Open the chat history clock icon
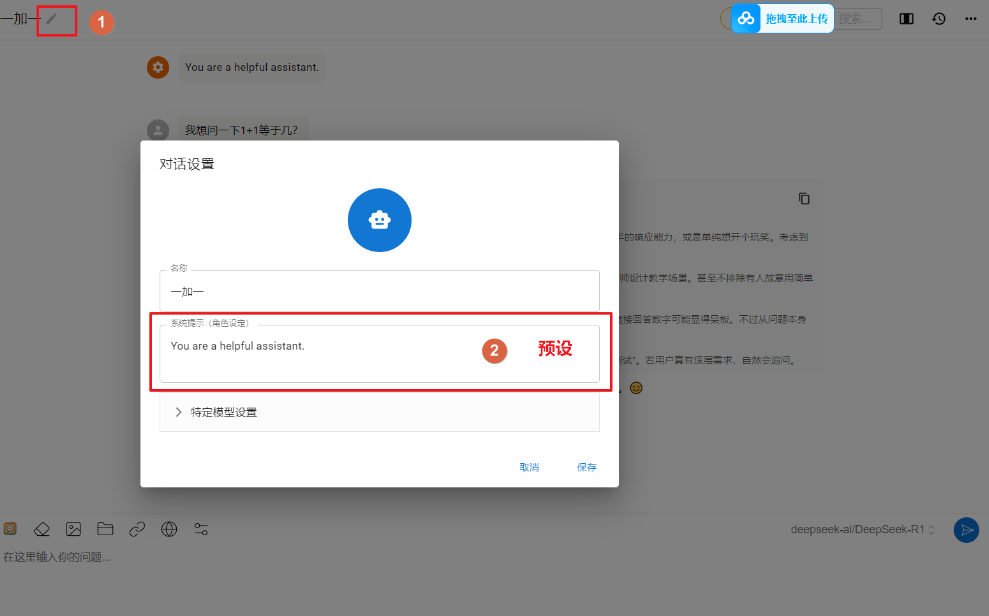Image resolution: width=989 pixels, height=616 pixels. pos(939,19)
